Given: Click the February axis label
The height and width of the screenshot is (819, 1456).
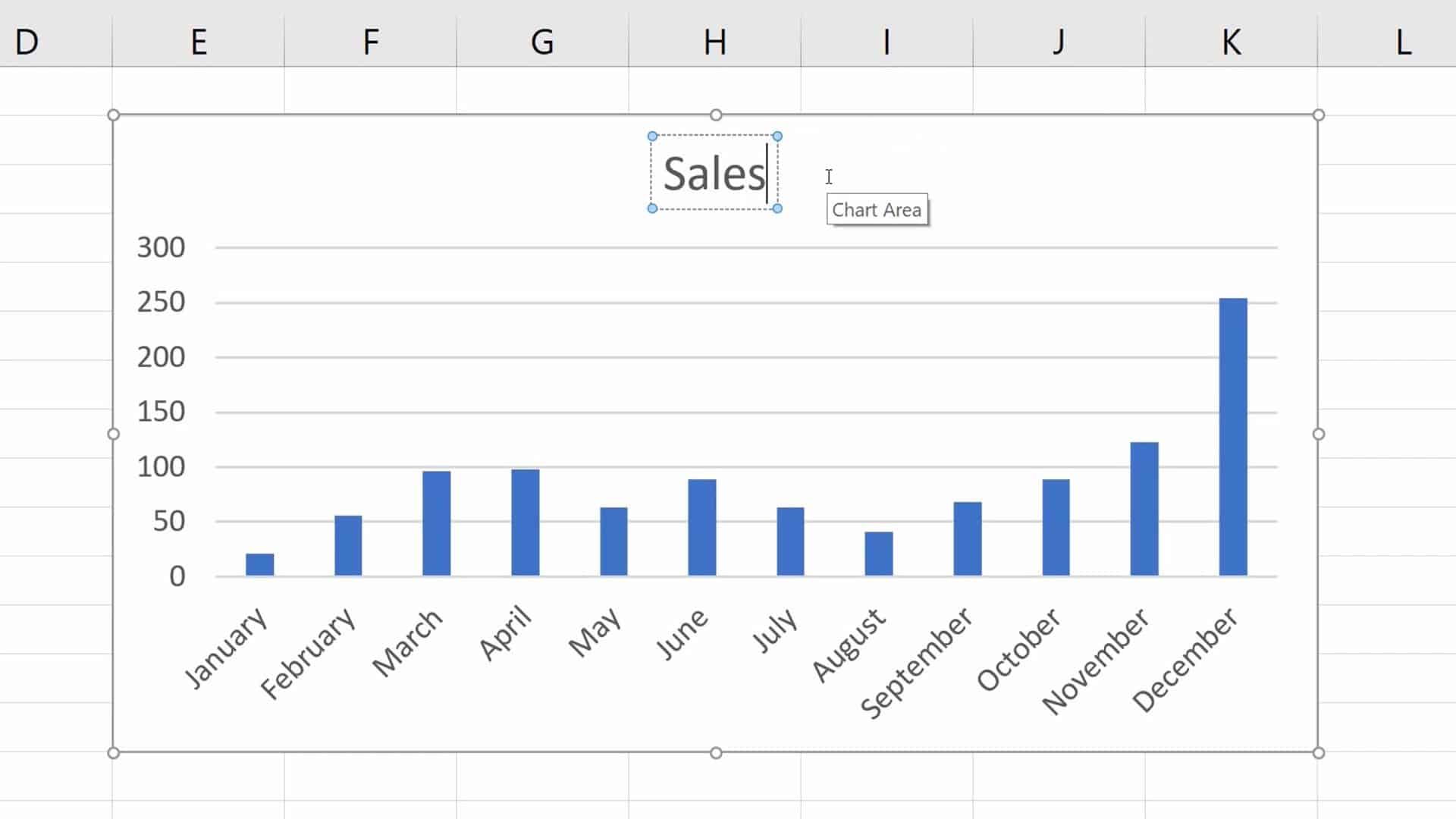Looking at the screenshot, I should point(307,653).
